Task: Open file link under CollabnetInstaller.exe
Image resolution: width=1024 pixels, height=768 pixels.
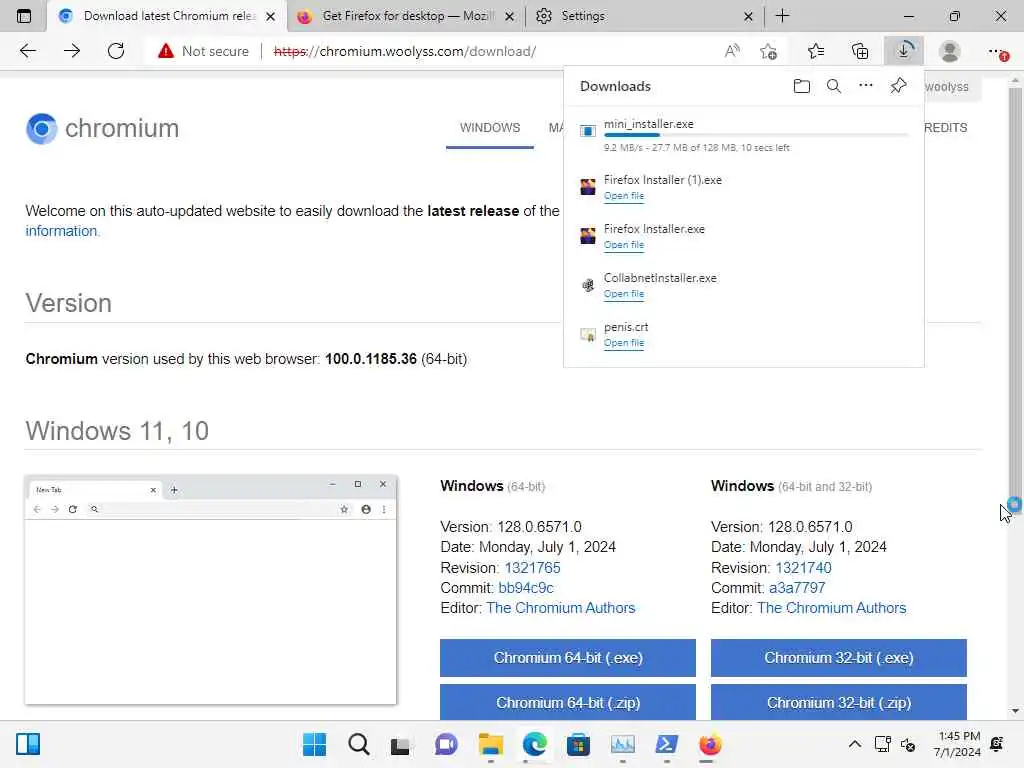Action: pyautogui.click(x=624, y=294)
